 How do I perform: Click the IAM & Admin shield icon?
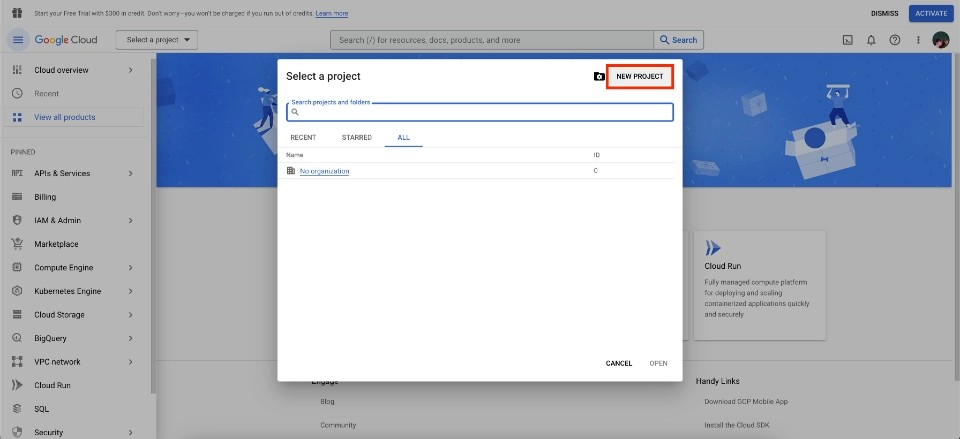coord(17,220)
